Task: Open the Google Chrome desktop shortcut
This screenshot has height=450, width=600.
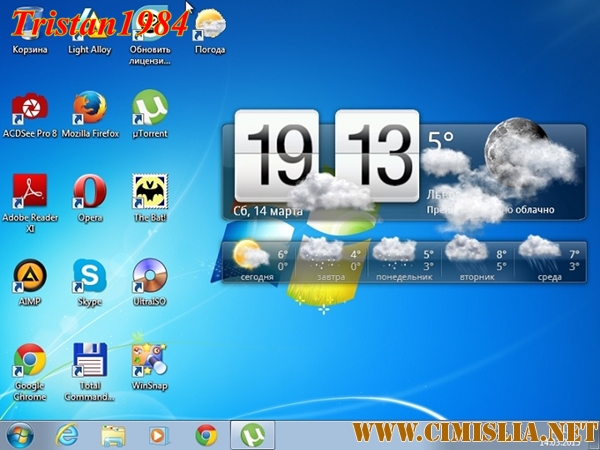Action: (29, 360)
